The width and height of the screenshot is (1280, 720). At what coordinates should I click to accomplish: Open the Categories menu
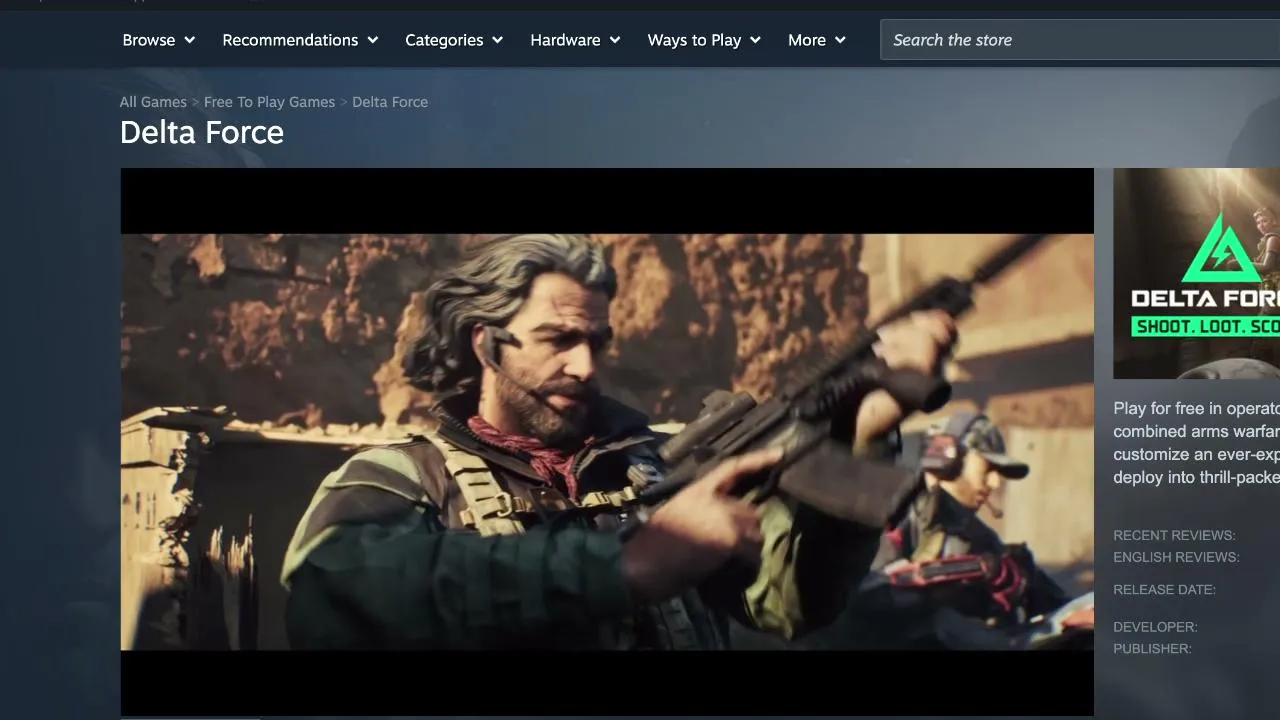[x=454, y=40]
